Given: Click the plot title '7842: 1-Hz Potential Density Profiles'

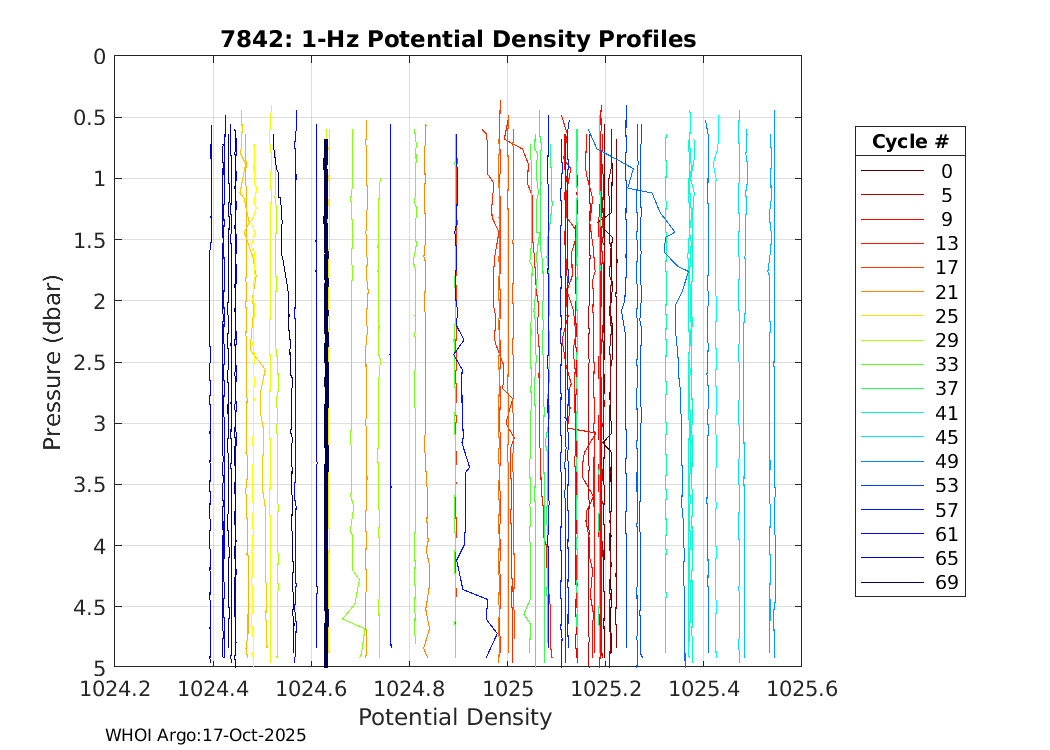Looking at the screenshot, I should coord(458,39).
